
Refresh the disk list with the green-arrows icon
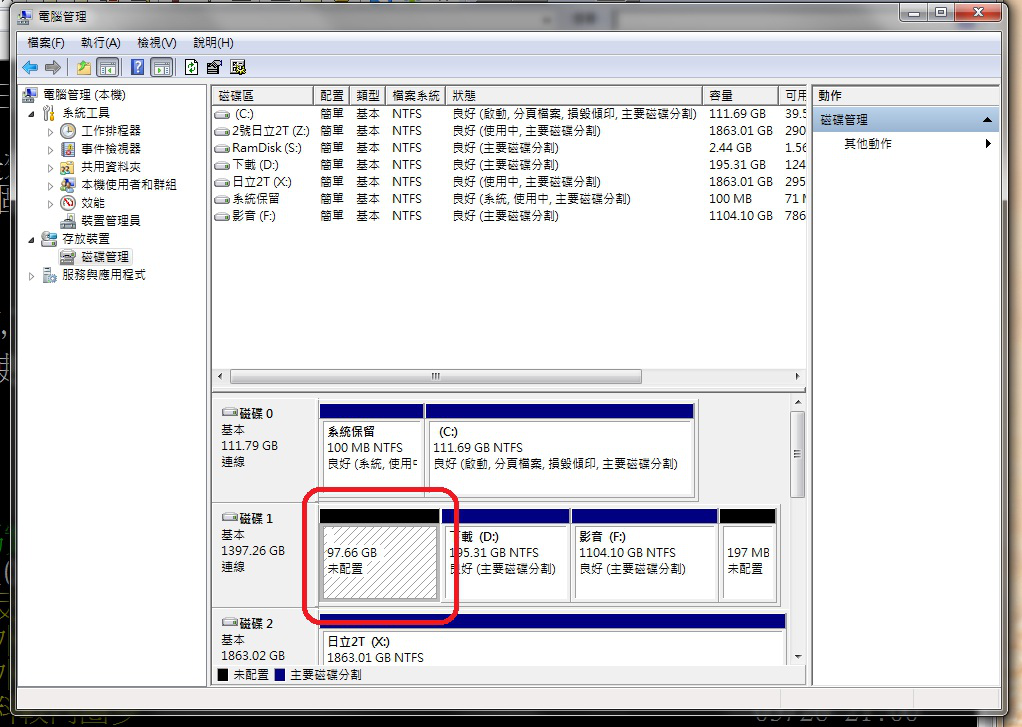(191, 67)
